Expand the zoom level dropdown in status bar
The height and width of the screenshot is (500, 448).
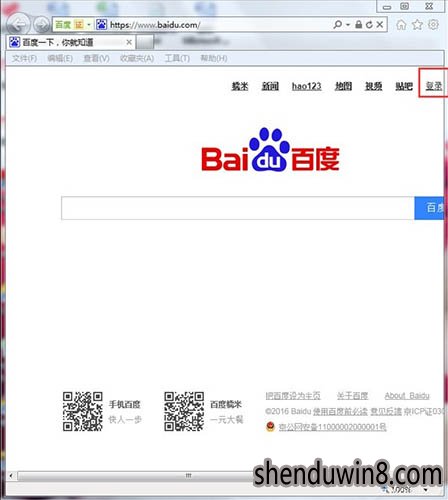[426, 490]
